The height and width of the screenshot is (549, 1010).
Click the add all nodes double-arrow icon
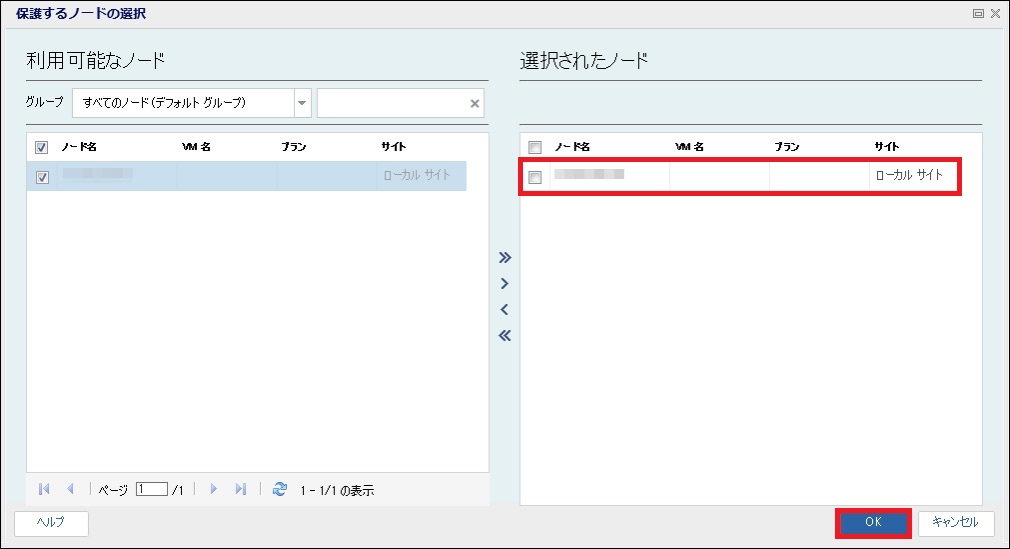pyautogui.click(x=505, y=257)
